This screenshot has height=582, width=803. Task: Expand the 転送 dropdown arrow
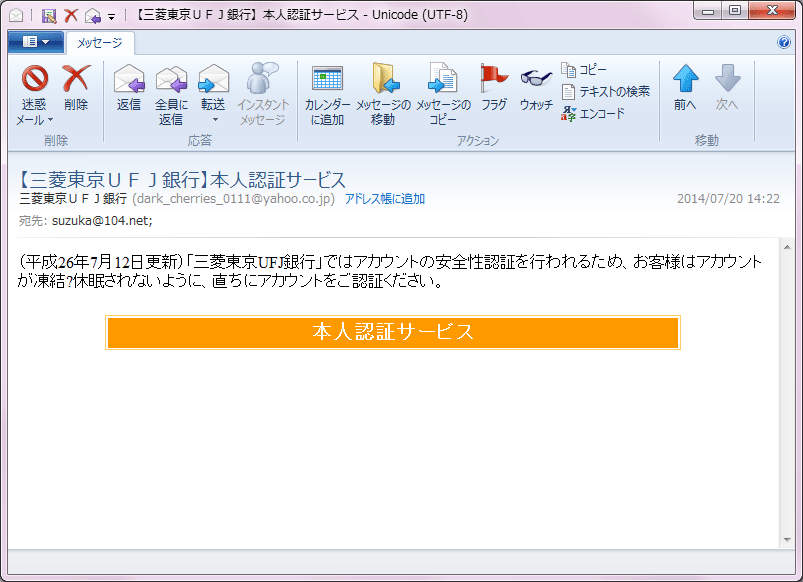tap(216, 120)
